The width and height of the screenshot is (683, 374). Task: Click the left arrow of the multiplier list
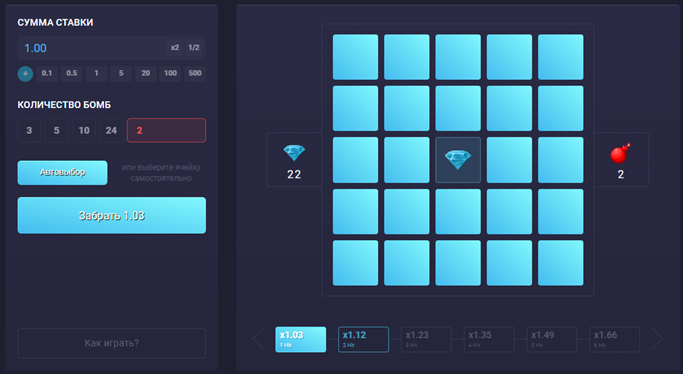tap(258, 339)
